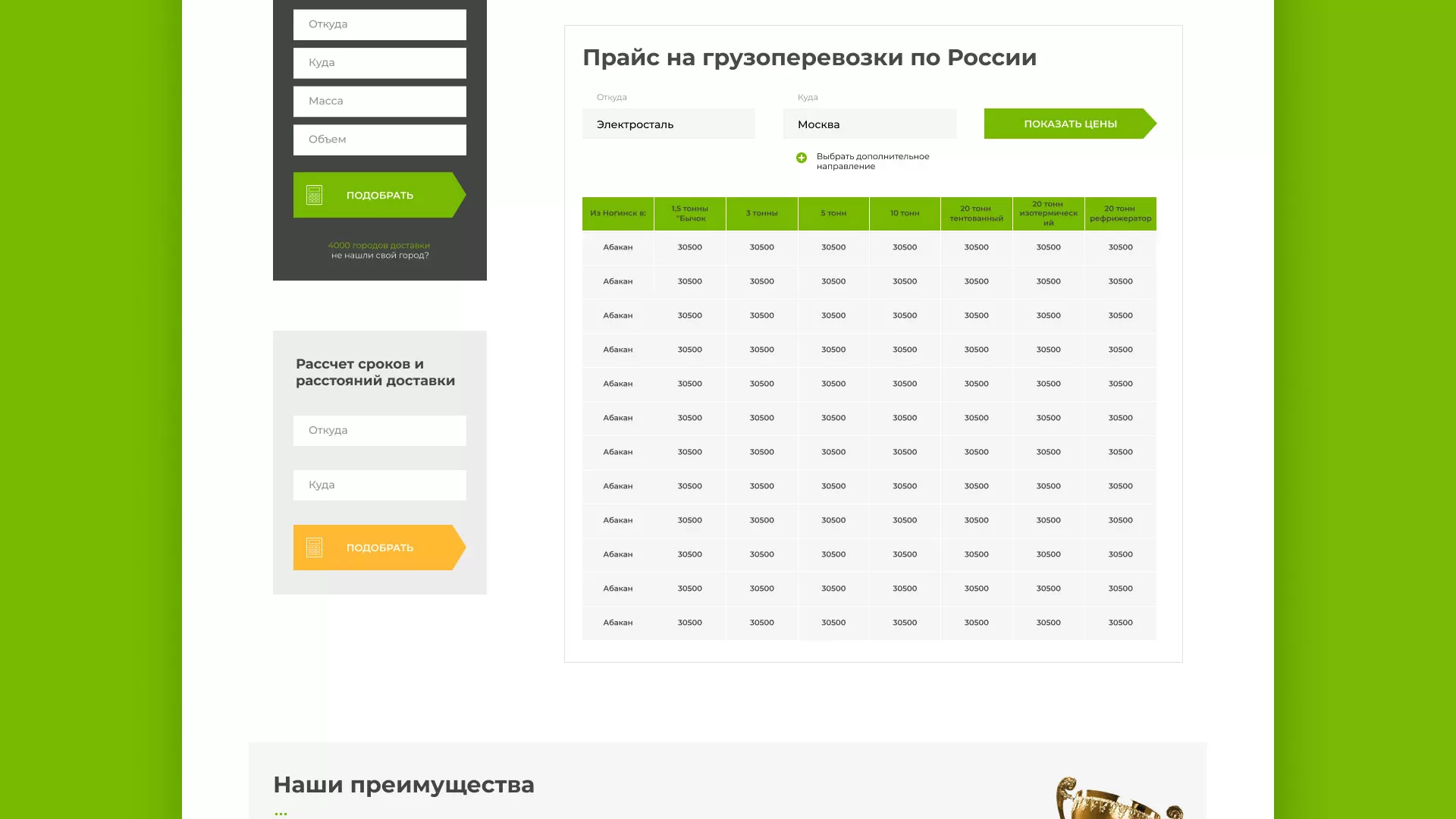Open the Электросталь origin city selector
The width and height of the screenshot is (1456, 819).
click(668, 124)
